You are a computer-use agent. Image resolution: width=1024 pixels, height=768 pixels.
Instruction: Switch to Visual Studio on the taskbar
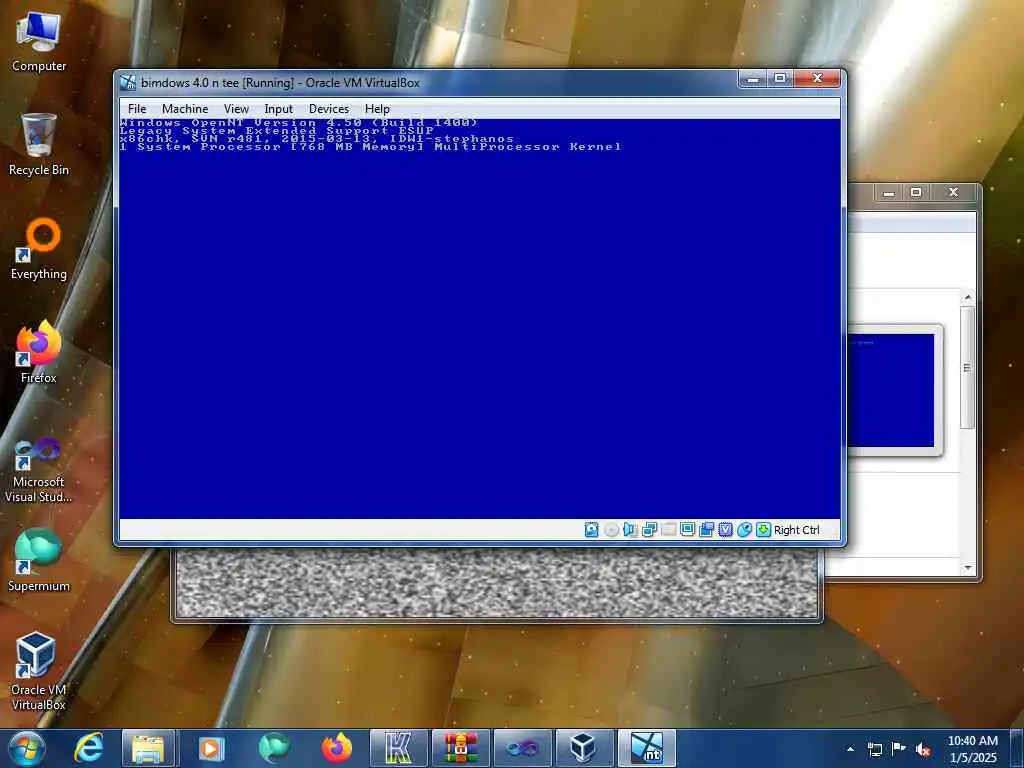pos(522,748)
